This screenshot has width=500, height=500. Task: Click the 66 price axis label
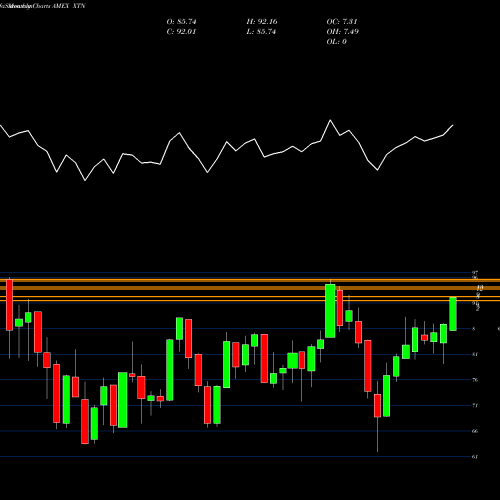point(475,431)
